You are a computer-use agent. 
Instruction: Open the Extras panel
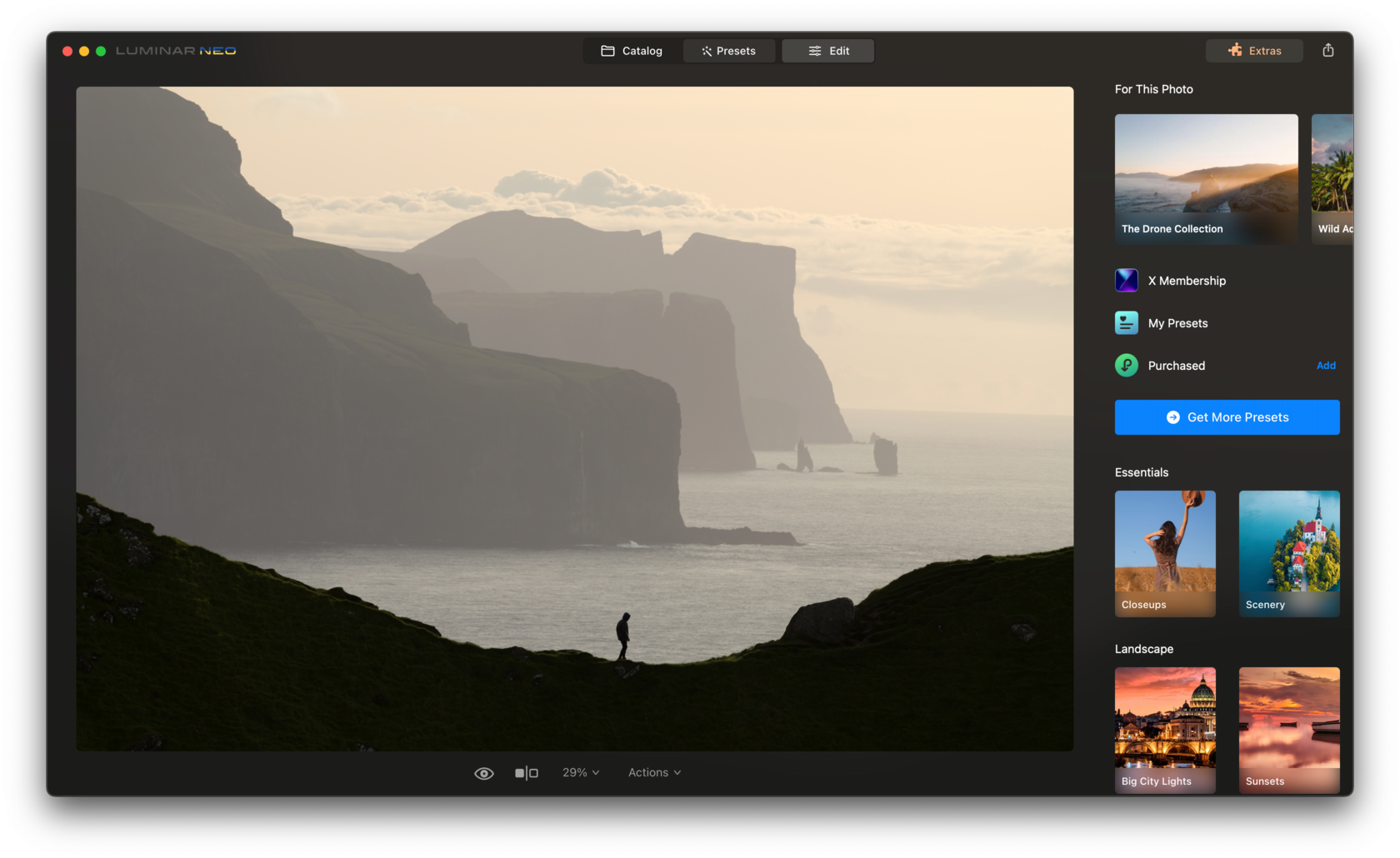1254,50
